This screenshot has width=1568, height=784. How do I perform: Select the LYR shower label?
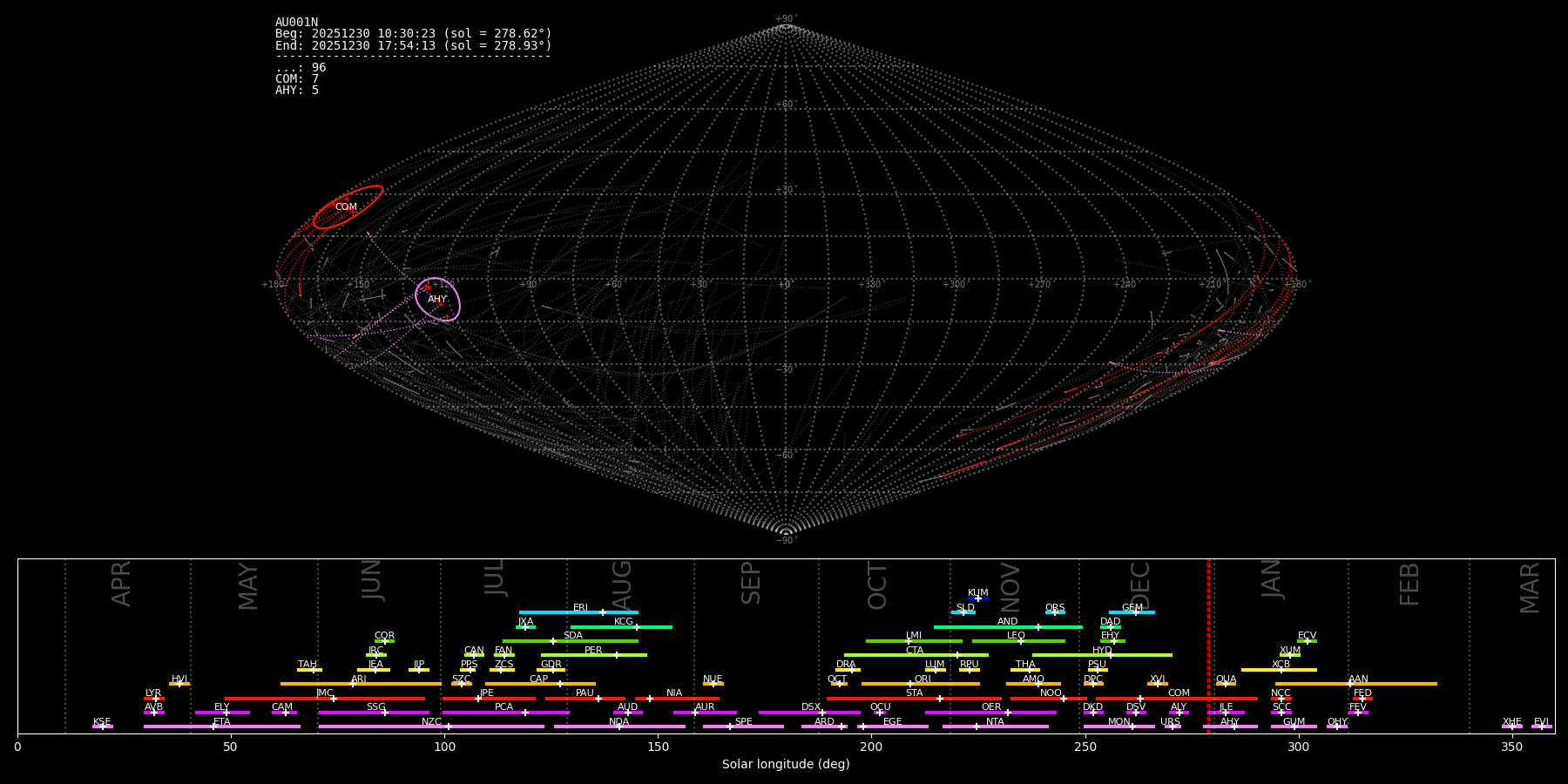click(x=153, y=693)
